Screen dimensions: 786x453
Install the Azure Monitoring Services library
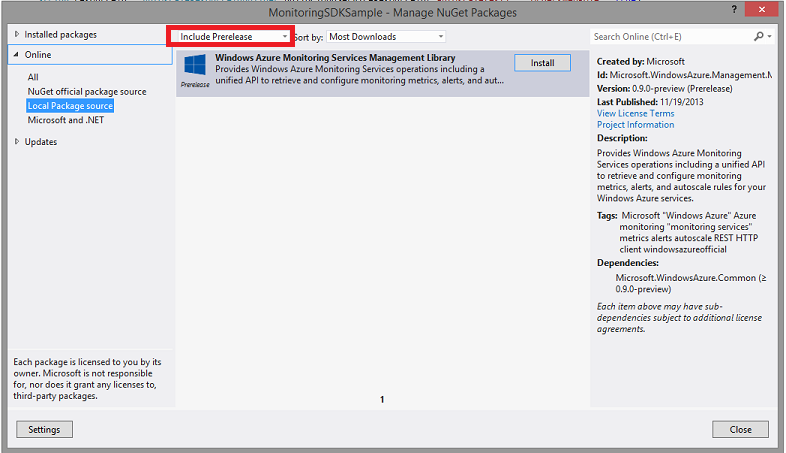pyautogui.click(x=542, y=63)
